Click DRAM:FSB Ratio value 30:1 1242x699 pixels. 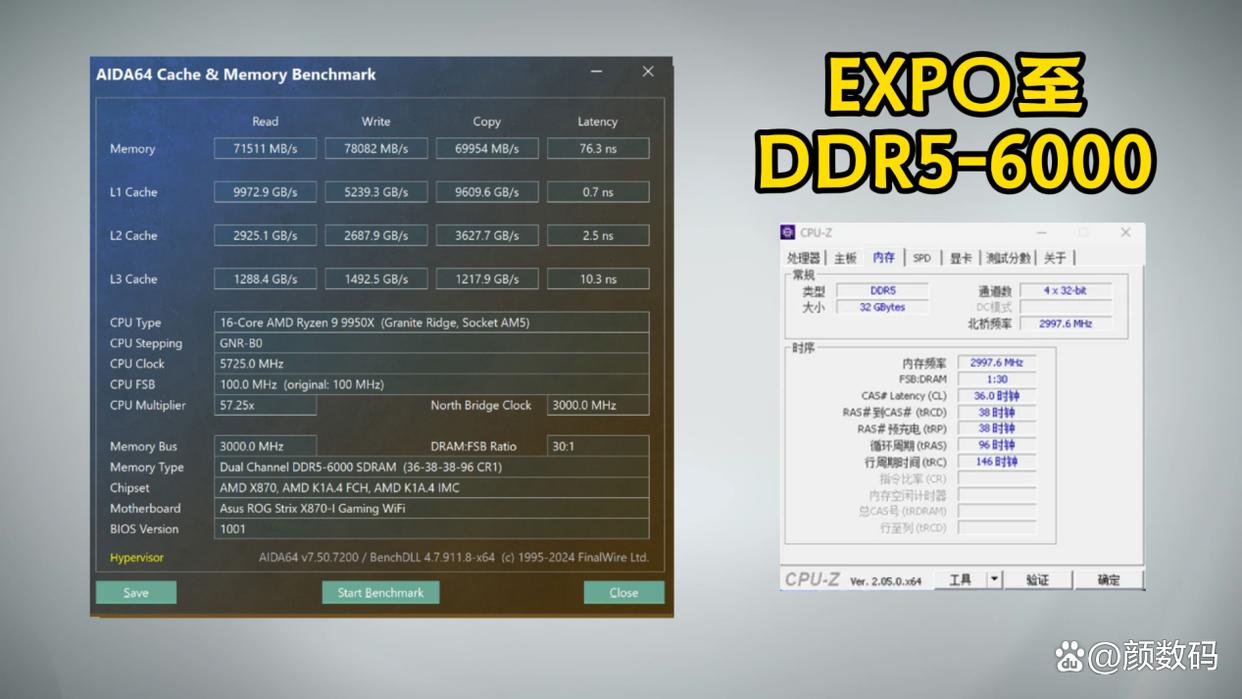pyautogui.click(x=598, y=446)
